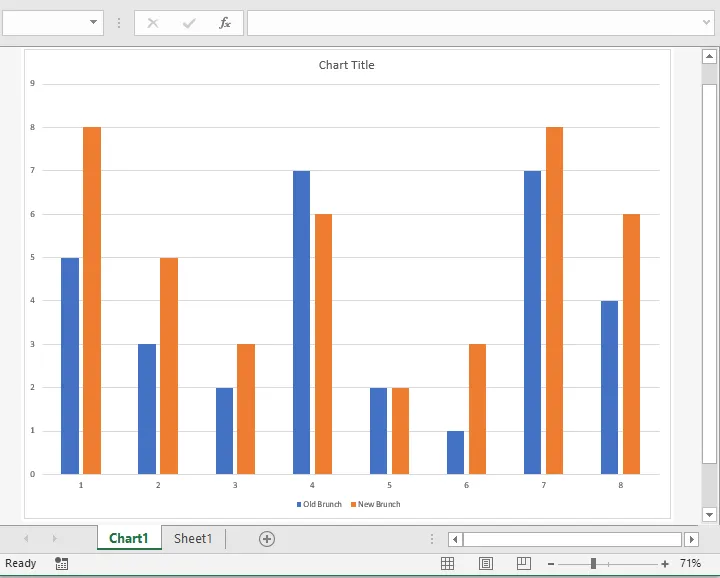720x578 pixels.
Task: Open zoom dialog via 71% label
Action: pos(690,563)
